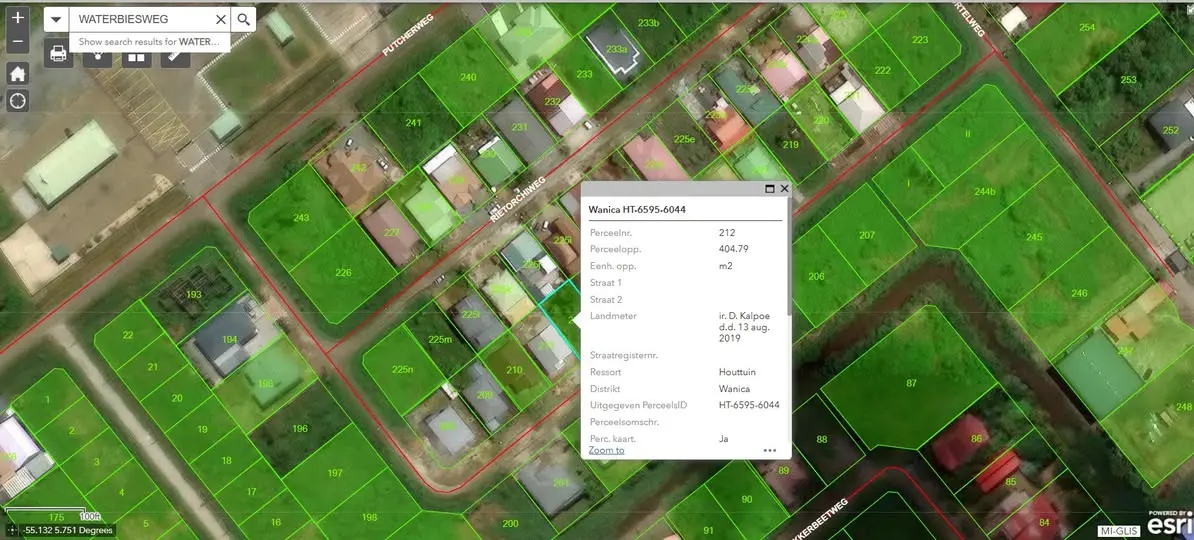Select parcel 226 on the map
Viewport: 1194px width, 540px height.
coord(343,272)
